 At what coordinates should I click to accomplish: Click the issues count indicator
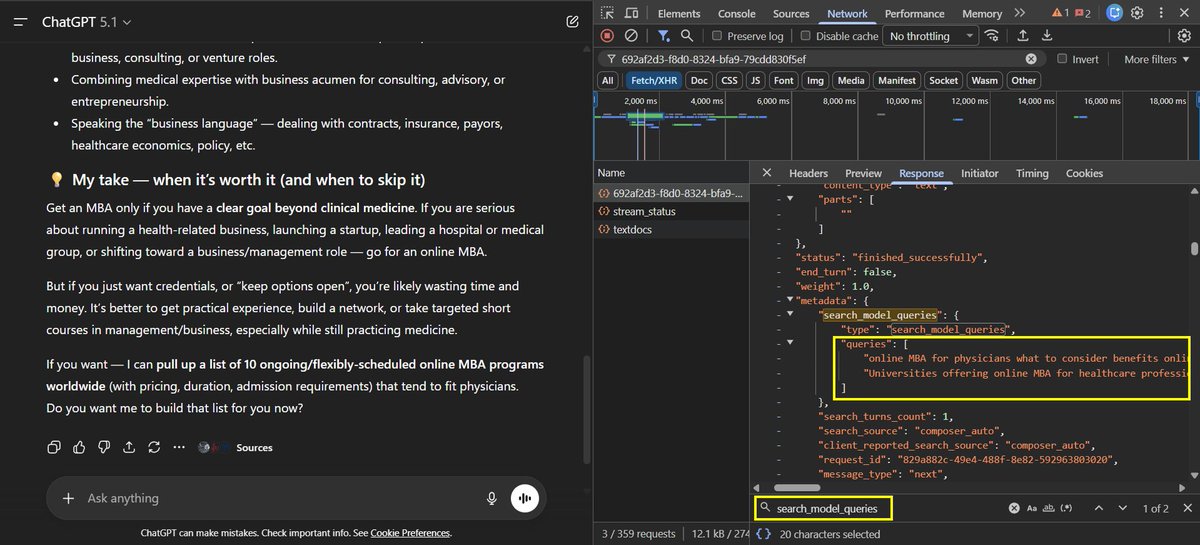click(x=1082, y=13)
